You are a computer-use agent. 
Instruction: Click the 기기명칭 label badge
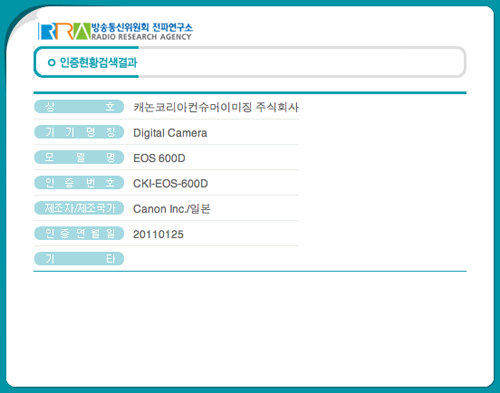[79, 132]
